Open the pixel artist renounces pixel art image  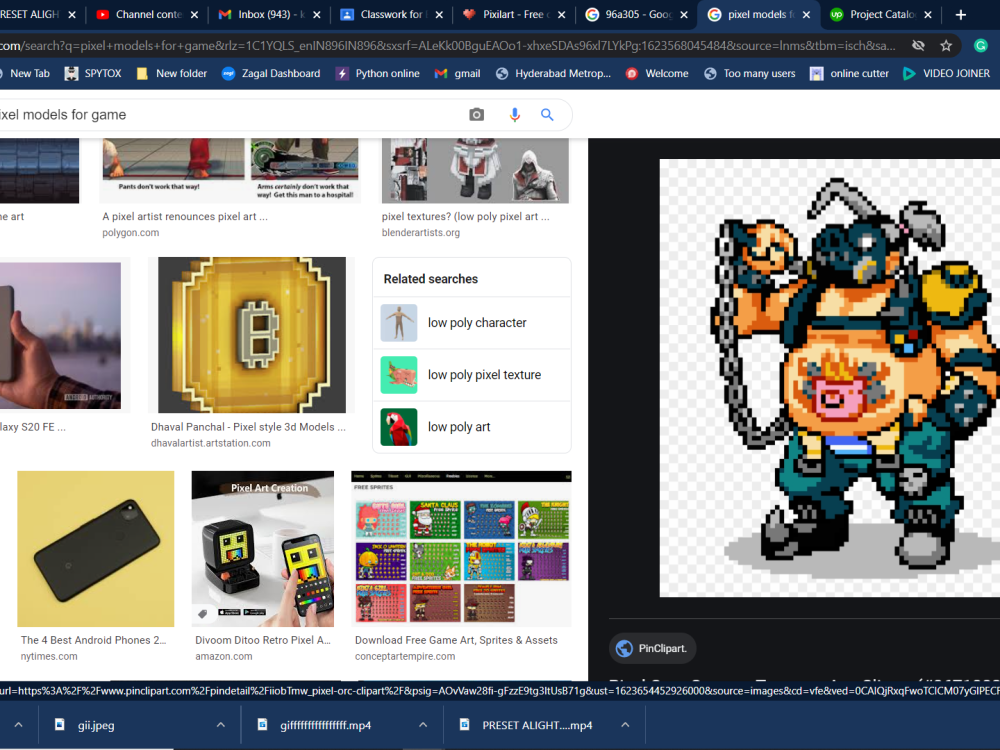pos(230,171)
